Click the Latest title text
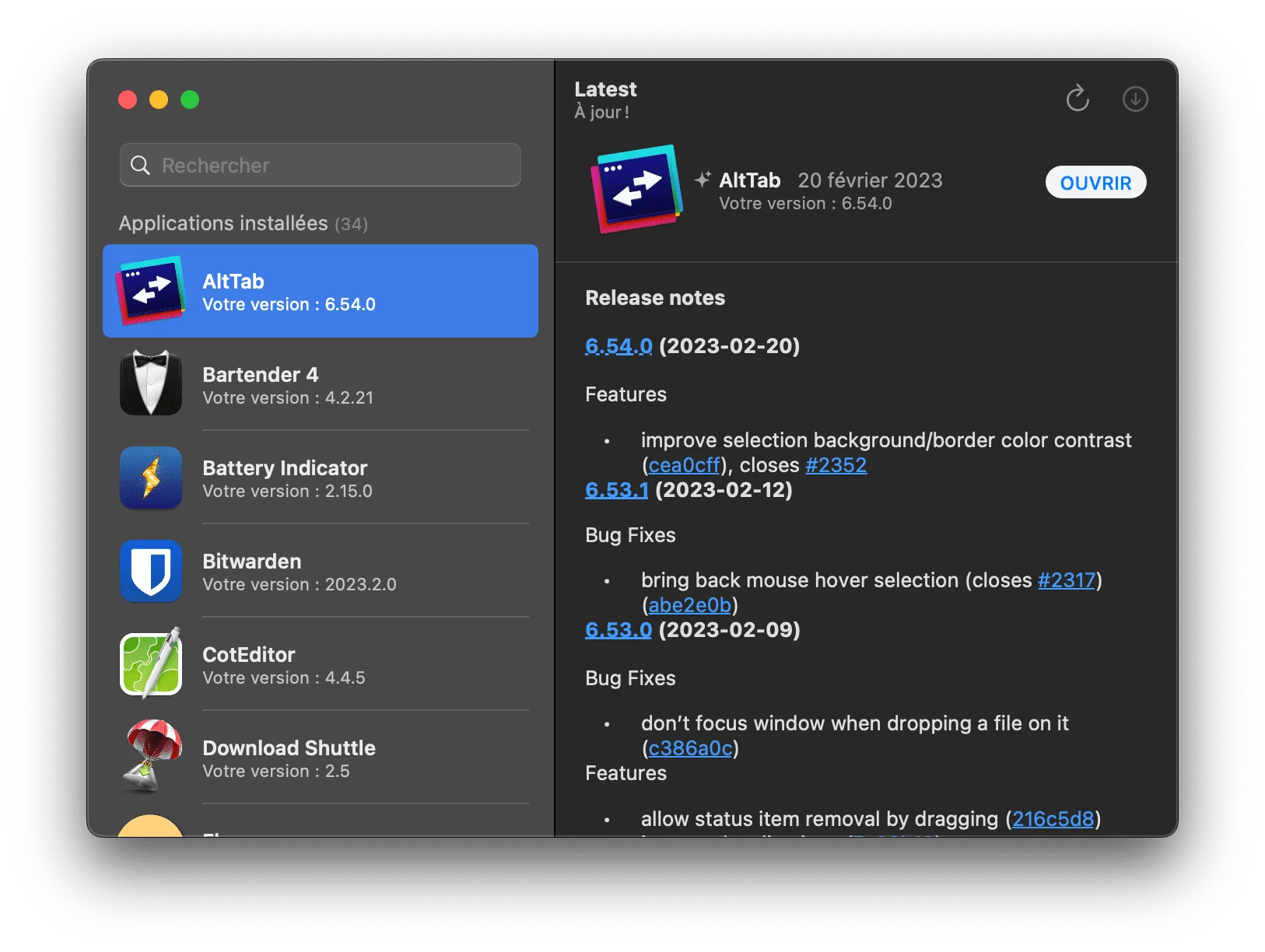The image size is (1265, 952). coord(605,89)
